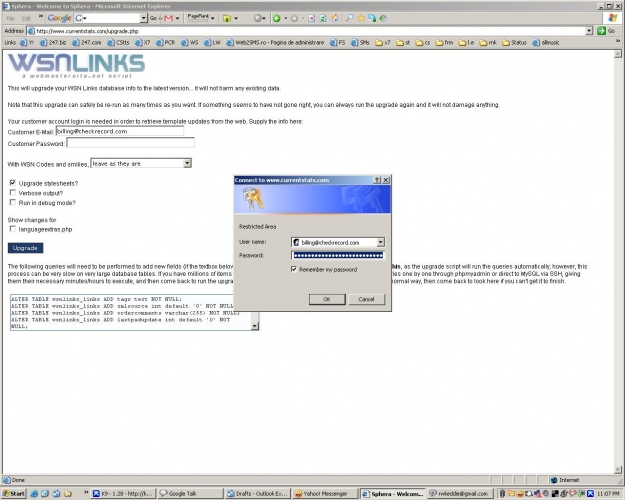Open the allmusic links bar favorite
Image resolution: width=625 pixels, height=500 pixels.
[548, 42]
